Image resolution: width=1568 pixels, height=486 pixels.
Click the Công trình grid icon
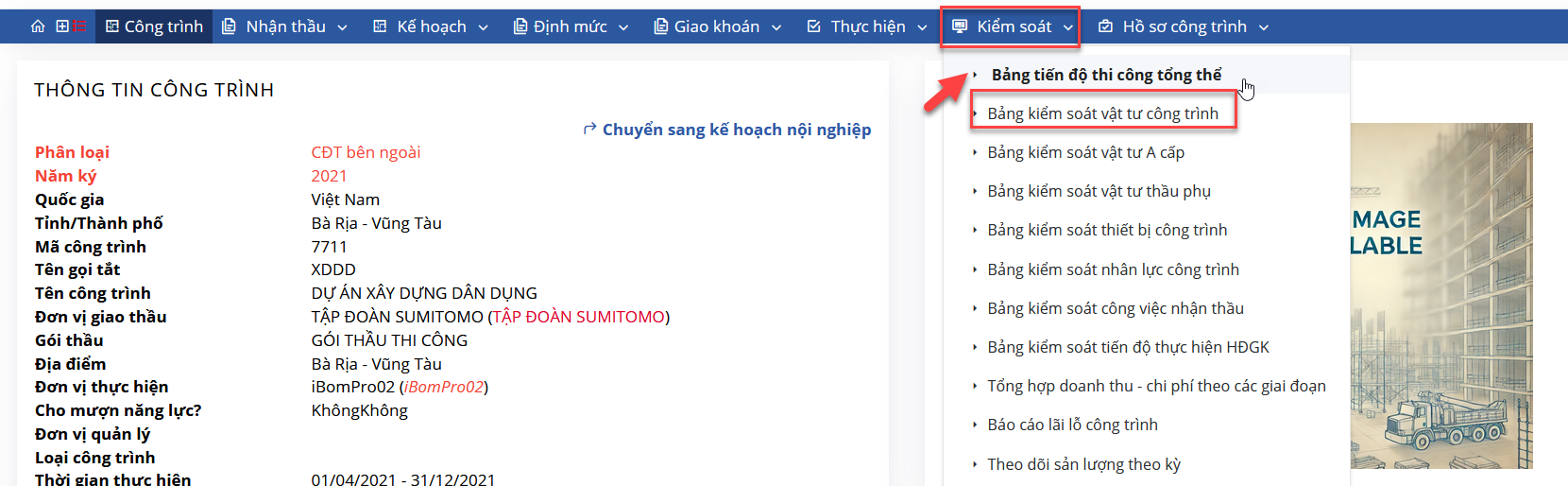(x=112, y=26)
